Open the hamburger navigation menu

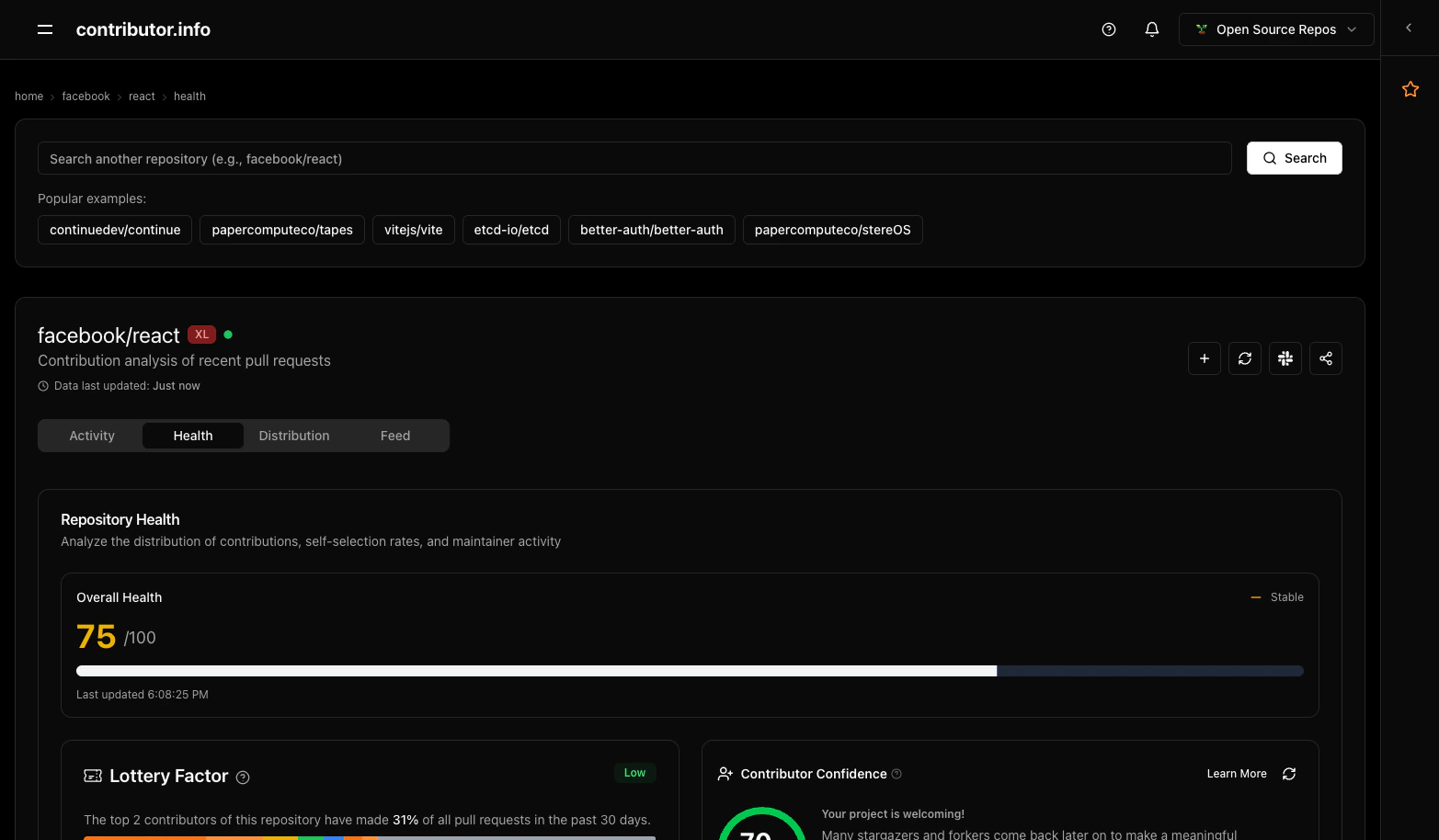pyautogui.click(x=44, y=28)
